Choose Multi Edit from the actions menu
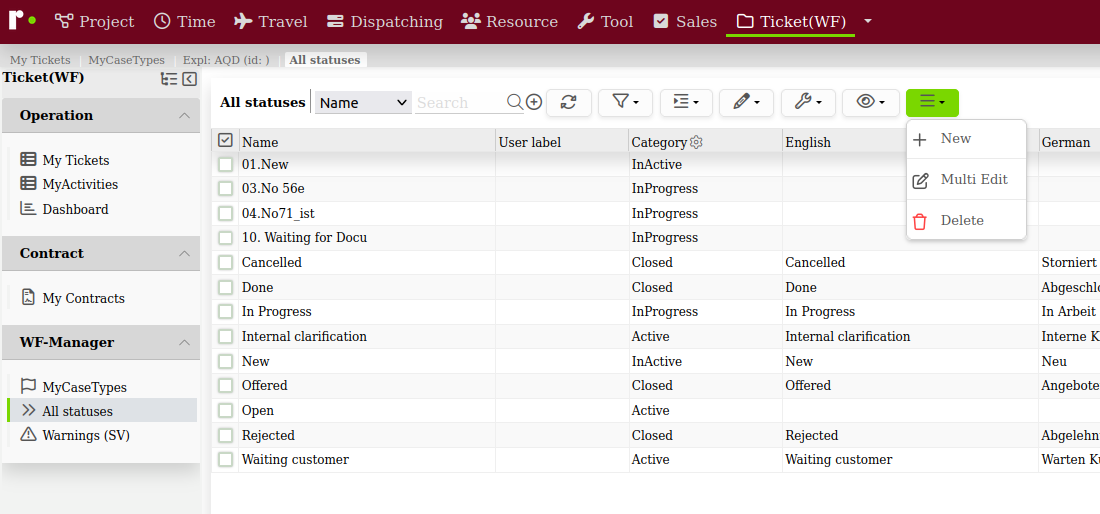This screenshot has height=514, width=1100. coord(966,180)
